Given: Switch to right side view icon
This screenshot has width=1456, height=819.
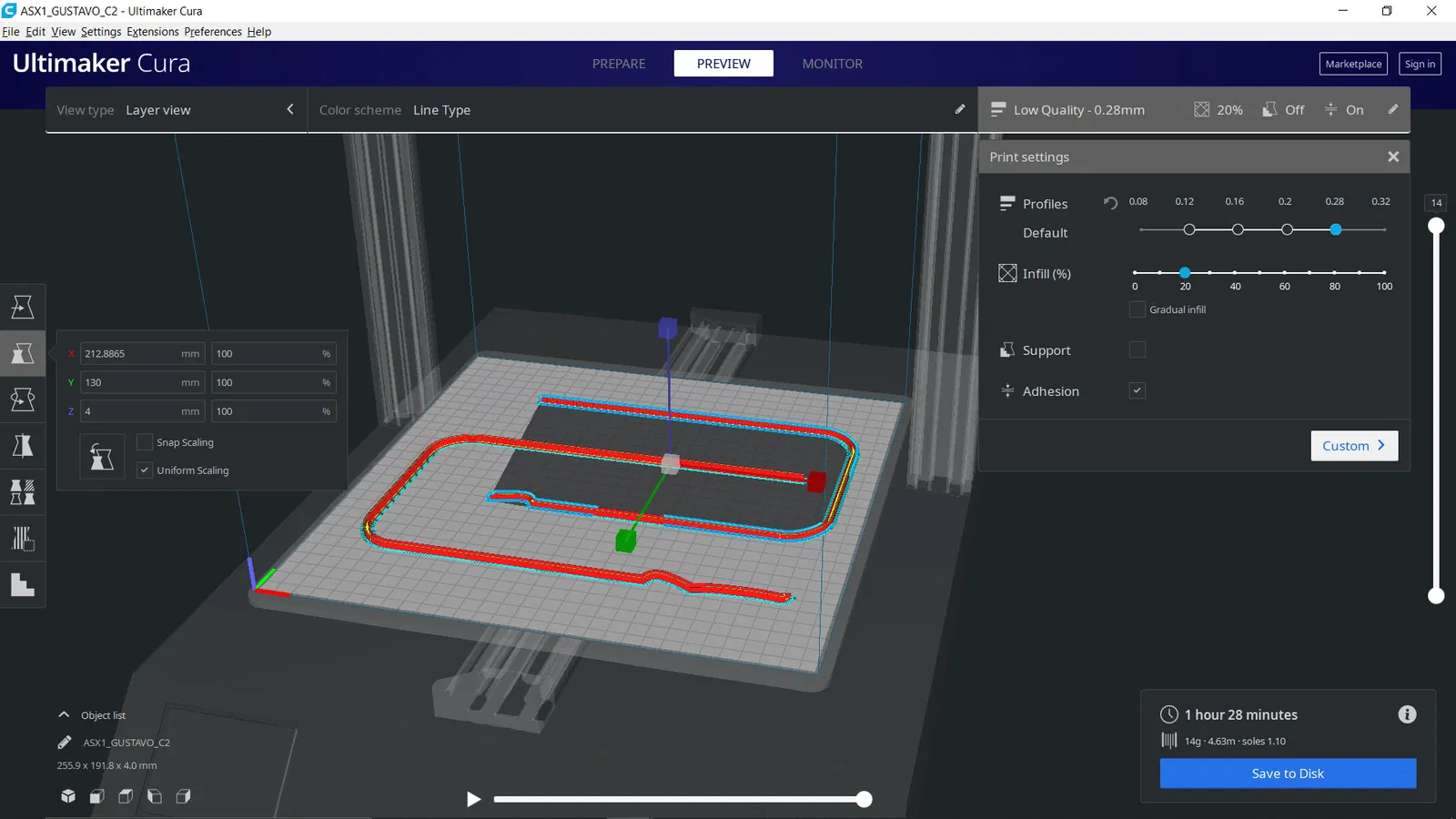Looking at the screenshot, I should click(x=184, y=796).
